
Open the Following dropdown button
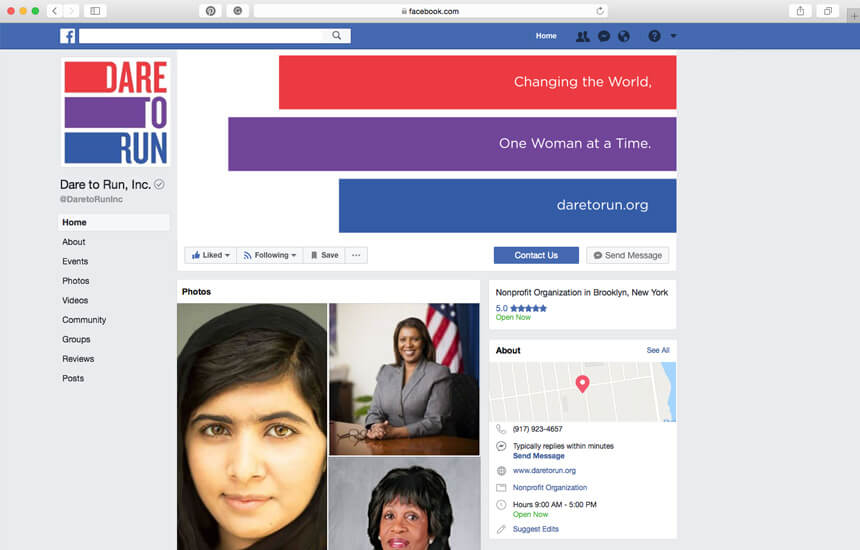270,255
